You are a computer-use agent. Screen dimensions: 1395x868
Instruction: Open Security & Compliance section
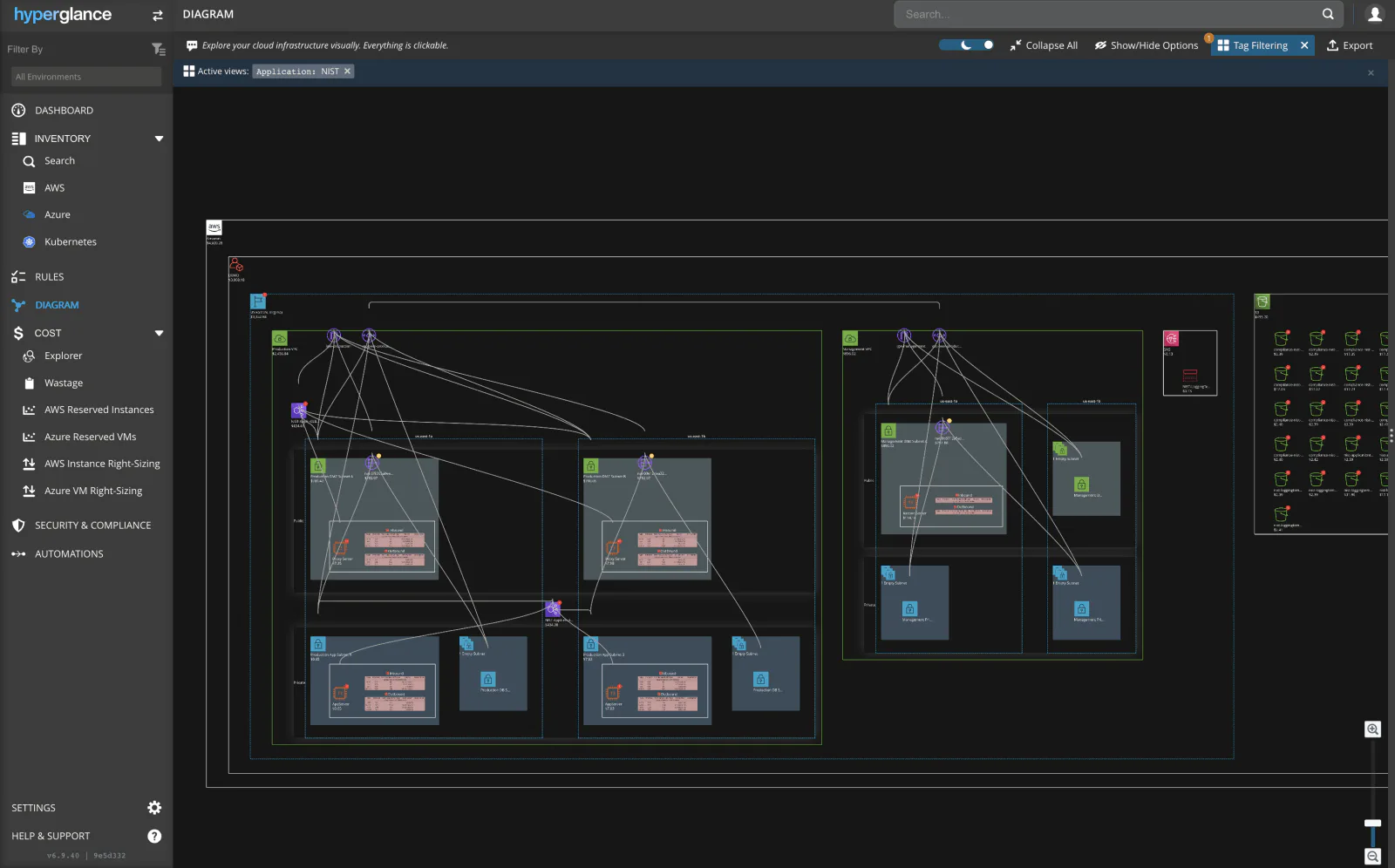point(92,526)
